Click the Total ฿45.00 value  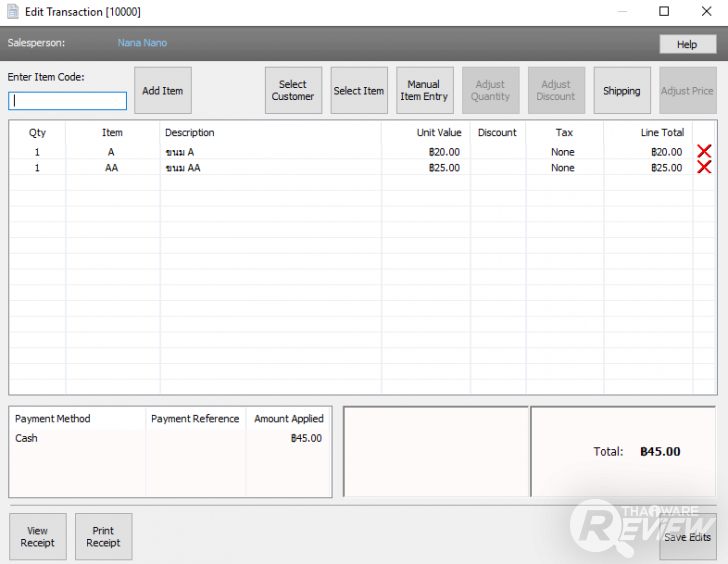coord(660,452)
